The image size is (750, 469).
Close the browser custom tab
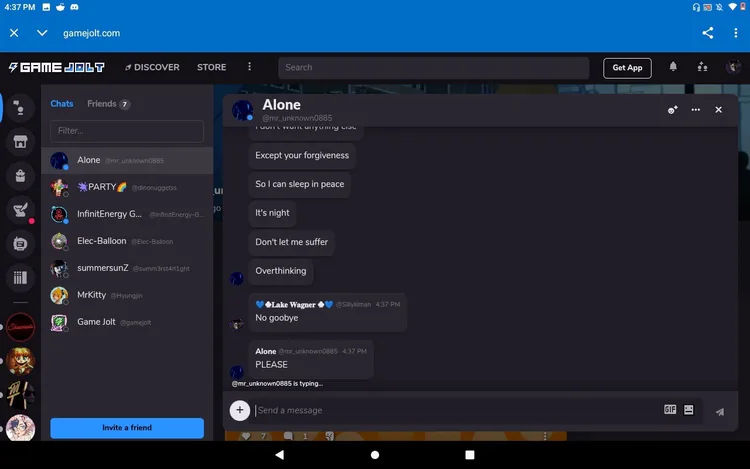click(x=14, y=33)
